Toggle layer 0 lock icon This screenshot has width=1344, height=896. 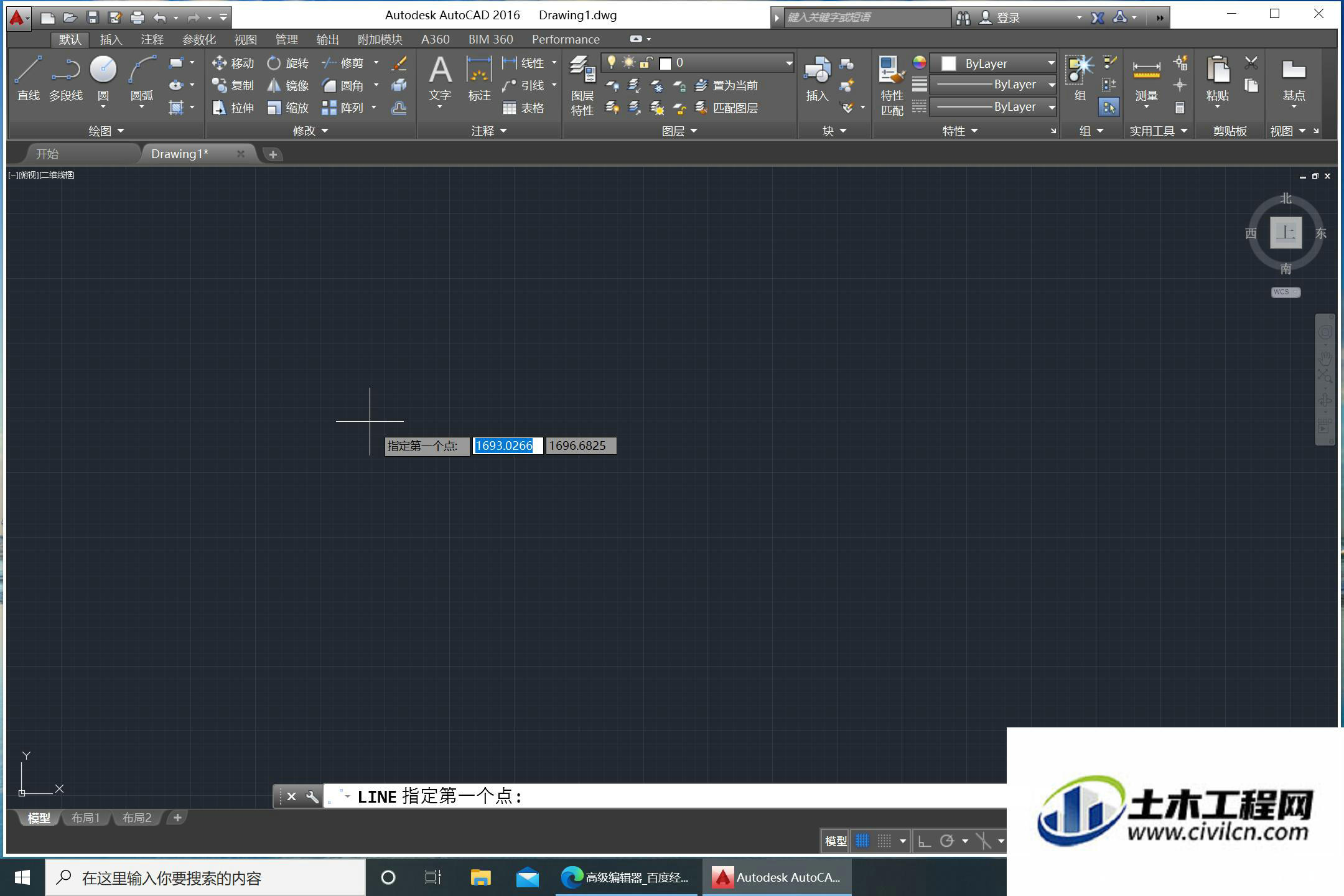tap(646, 62)
